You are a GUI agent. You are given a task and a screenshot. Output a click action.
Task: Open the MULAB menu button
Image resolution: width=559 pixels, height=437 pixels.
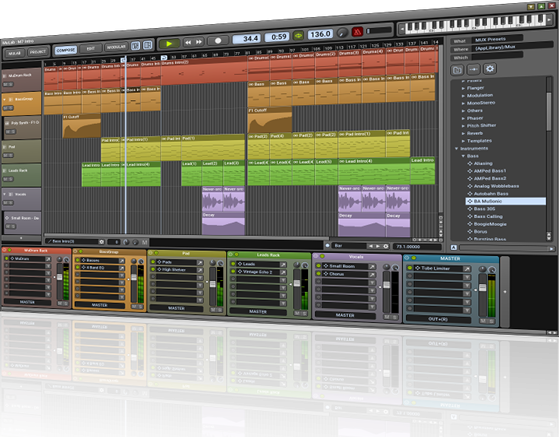click(x=15, y=53)
